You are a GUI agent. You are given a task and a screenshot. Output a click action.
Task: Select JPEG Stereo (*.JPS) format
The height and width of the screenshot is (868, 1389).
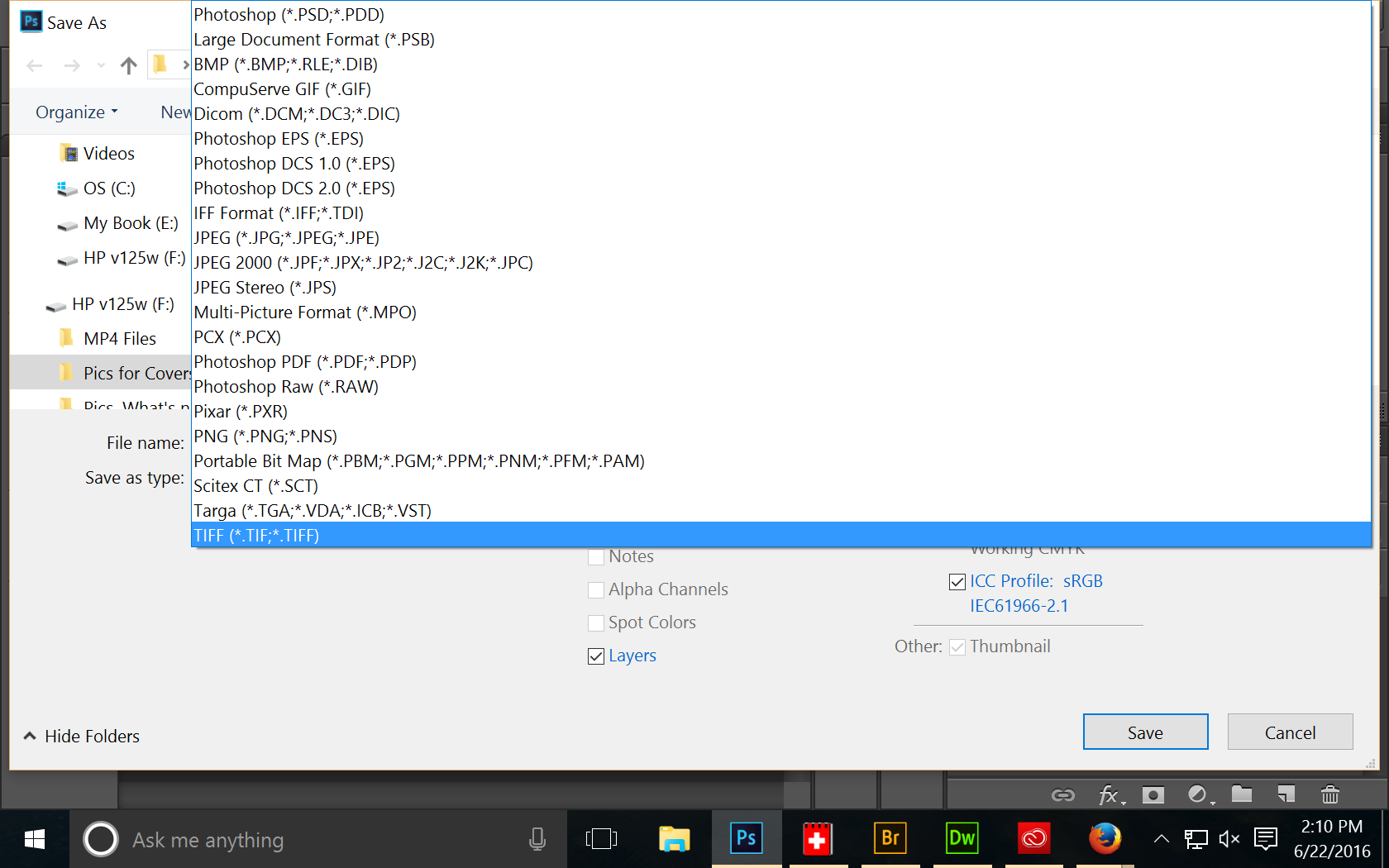tap(781, 288)
